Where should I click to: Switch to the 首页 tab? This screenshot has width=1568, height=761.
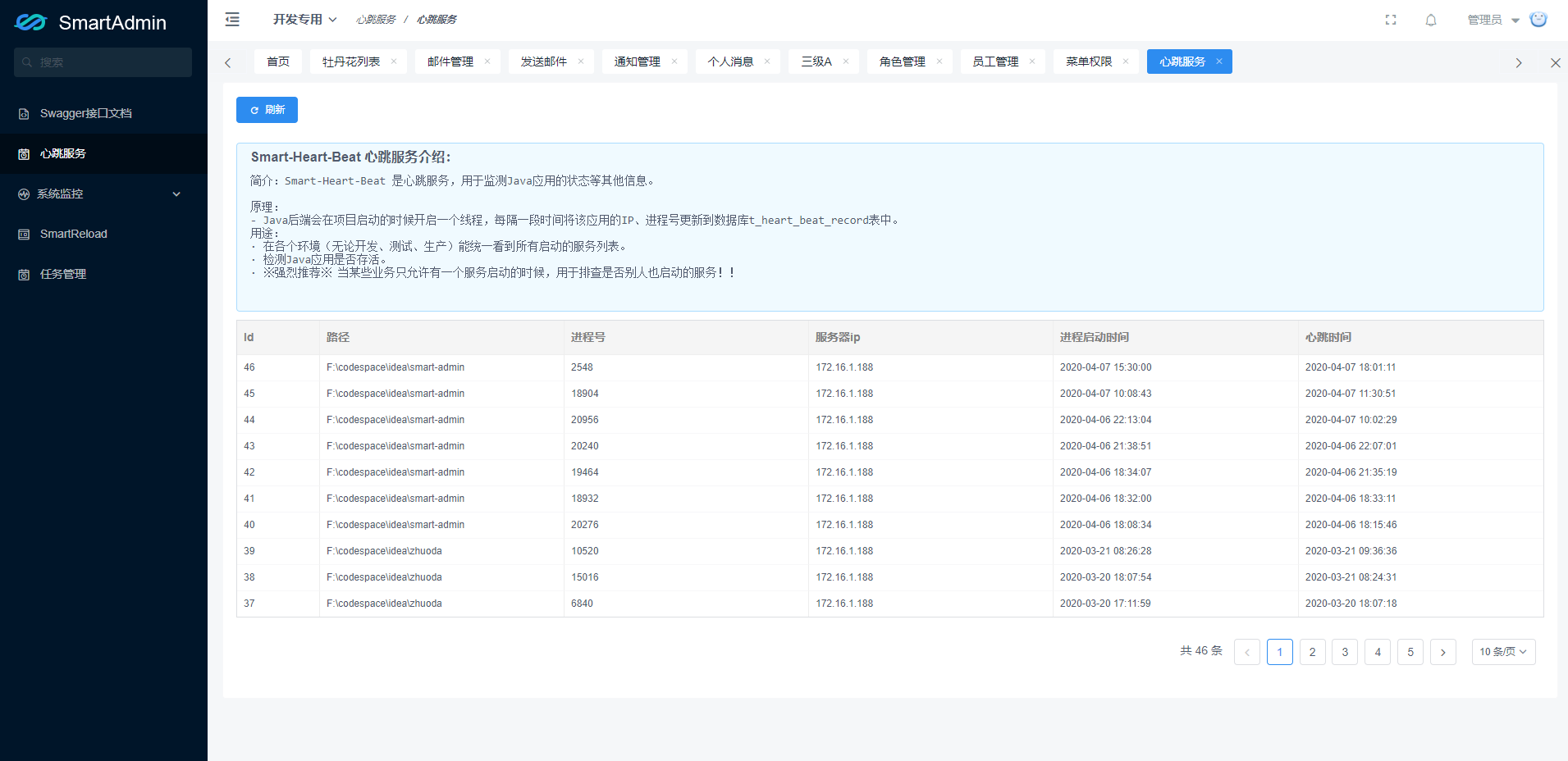(278, 62)
